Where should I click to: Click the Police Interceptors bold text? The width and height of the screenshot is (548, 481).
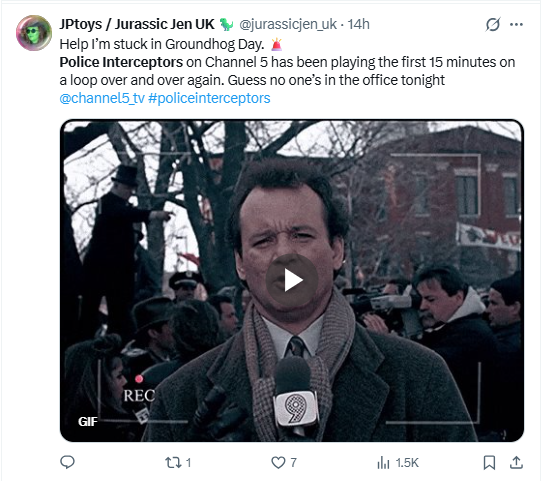pos(121,62)
